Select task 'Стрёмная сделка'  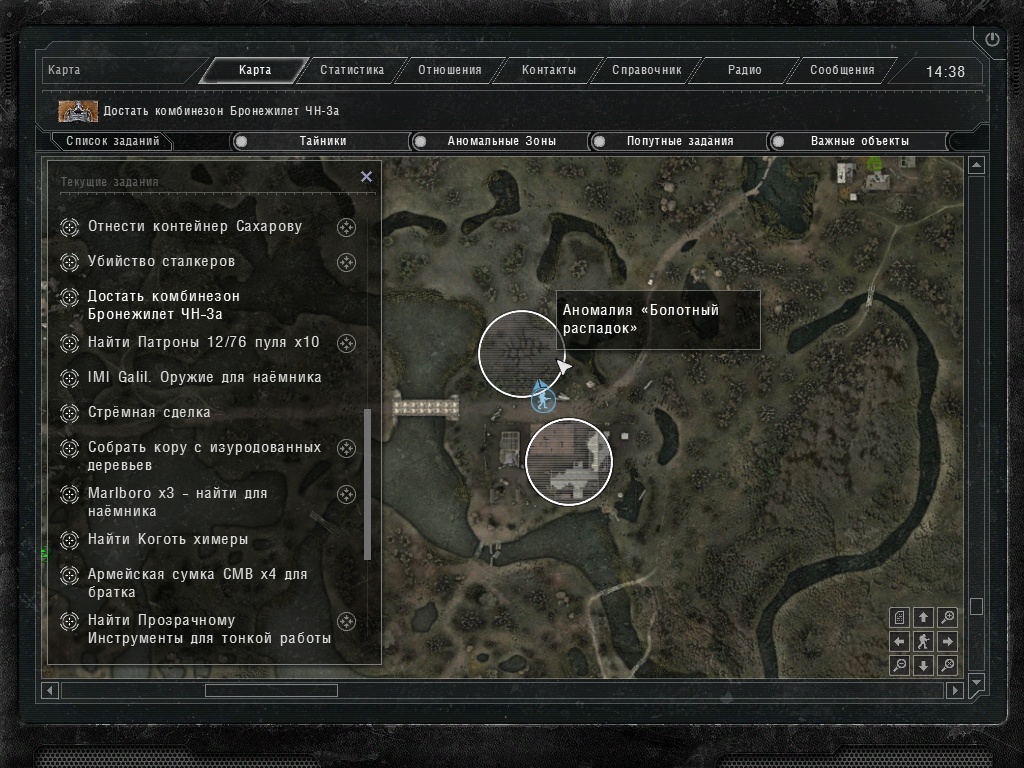pos(149,413)
